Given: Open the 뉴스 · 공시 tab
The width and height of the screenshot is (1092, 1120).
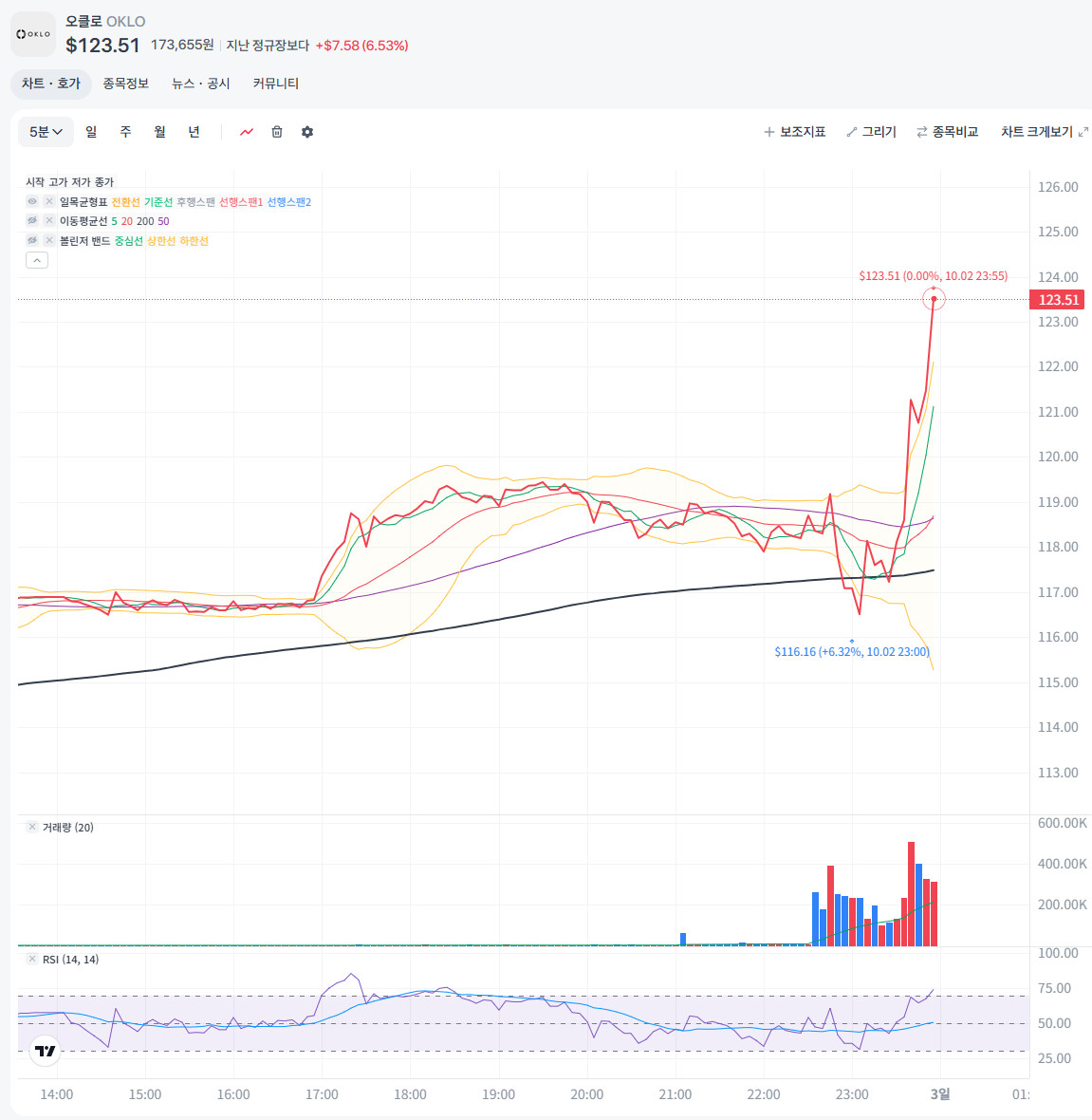Looking at the screenshot, I should pos(201,84).
